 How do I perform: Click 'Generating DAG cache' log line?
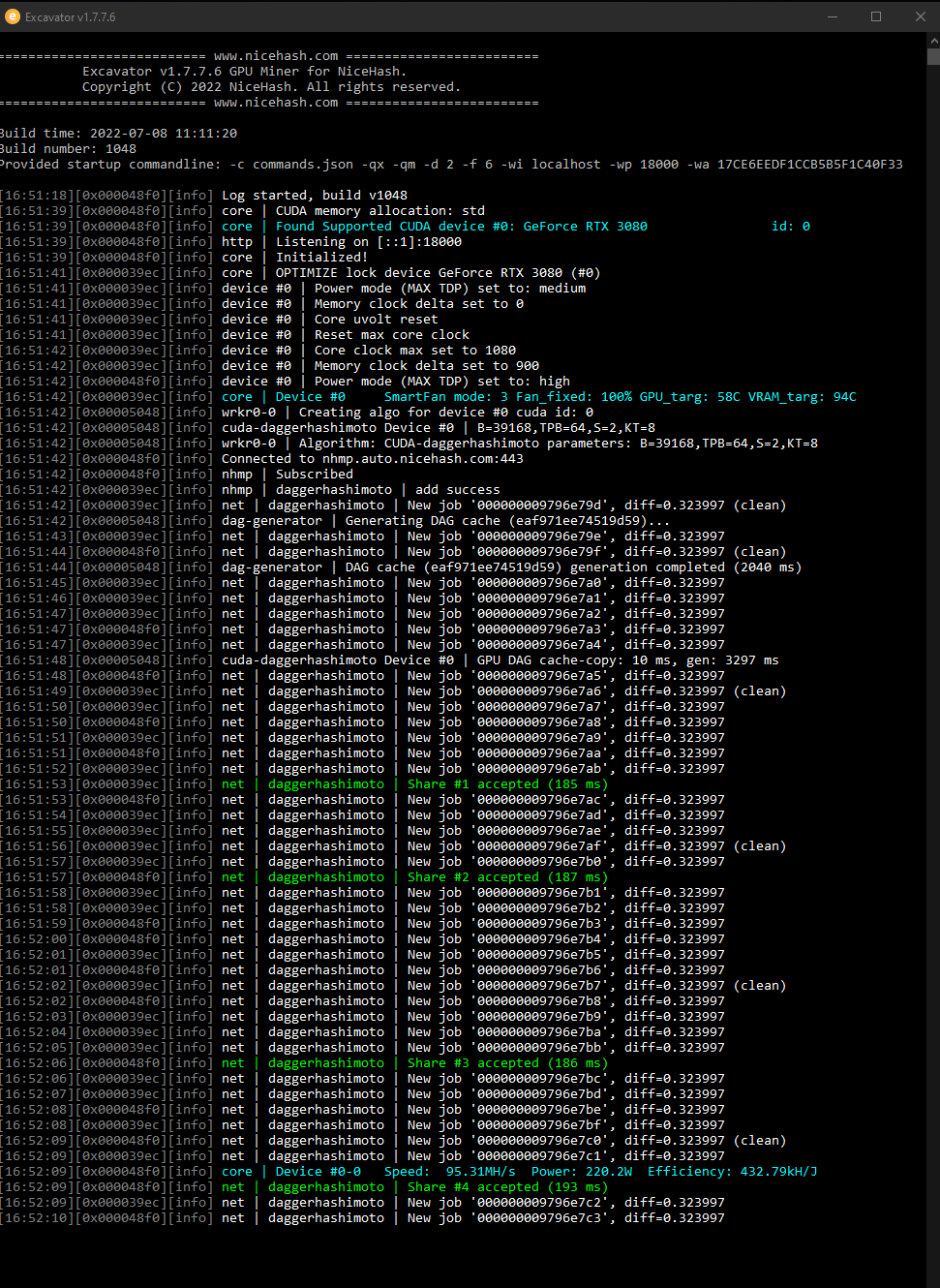point(335,521)
